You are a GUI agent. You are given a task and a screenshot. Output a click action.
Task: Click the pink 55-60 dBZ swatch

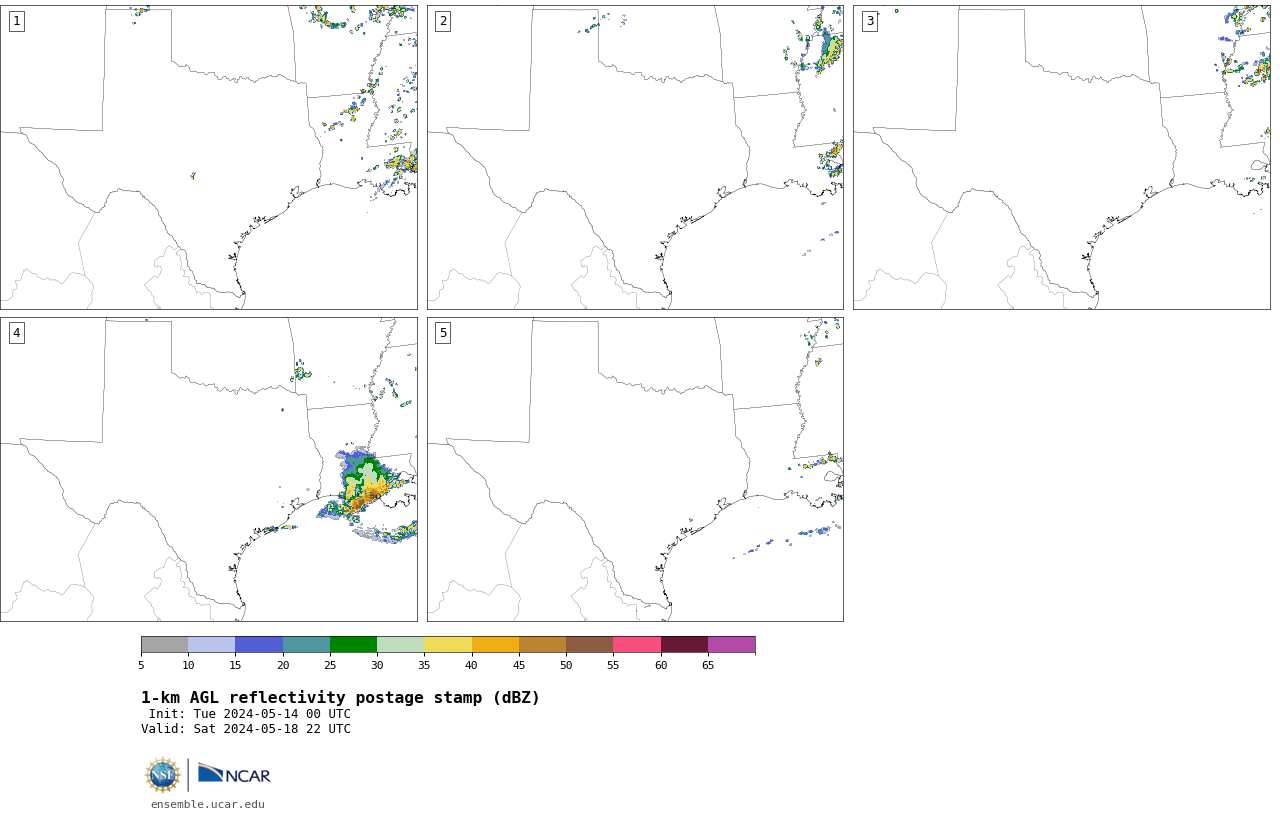pos(637,644)
